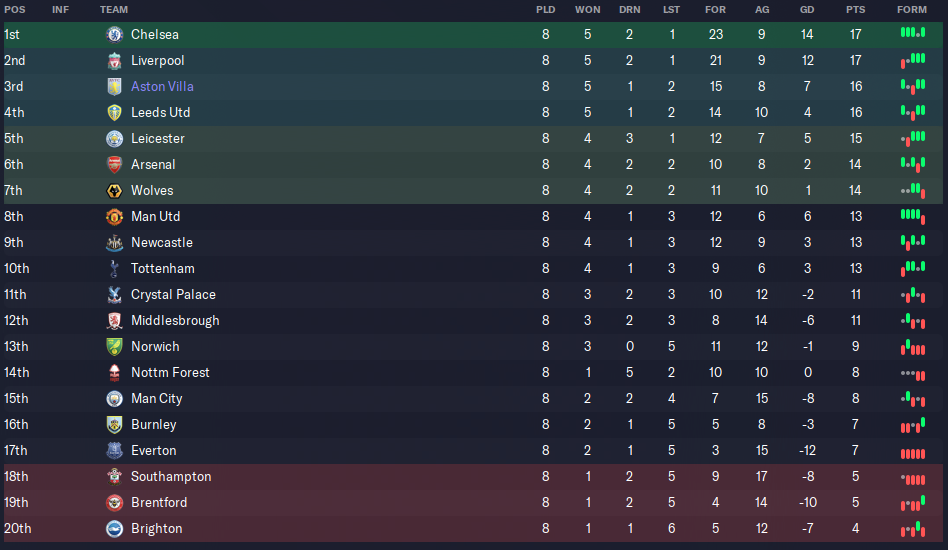Click the WON column header
This screenshot has height=550, width=948.
click(x=588, y=10)
